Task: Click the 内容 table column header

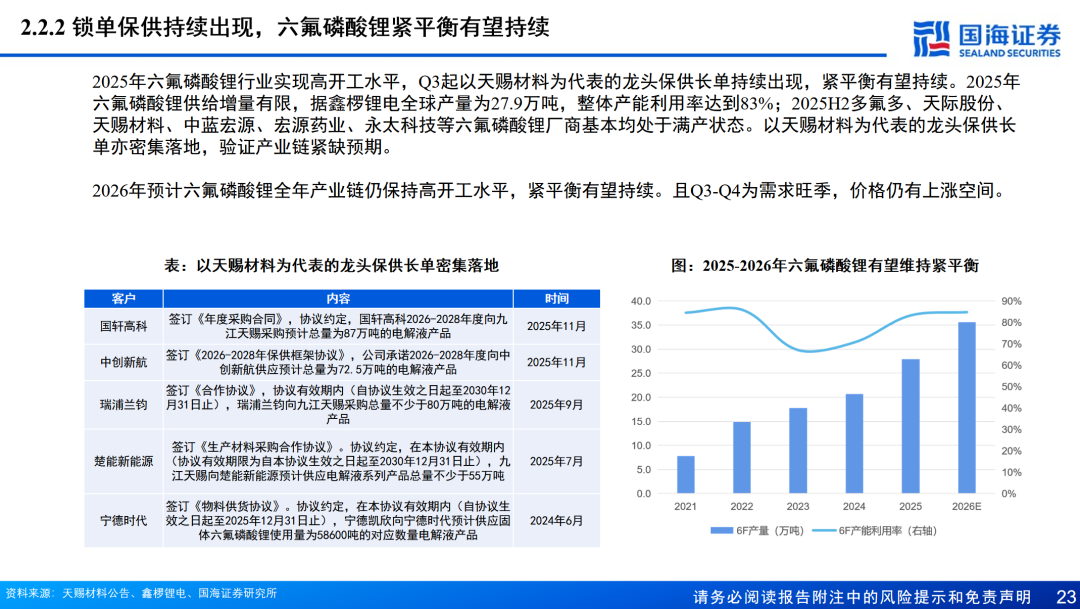Action: point(338,299)
